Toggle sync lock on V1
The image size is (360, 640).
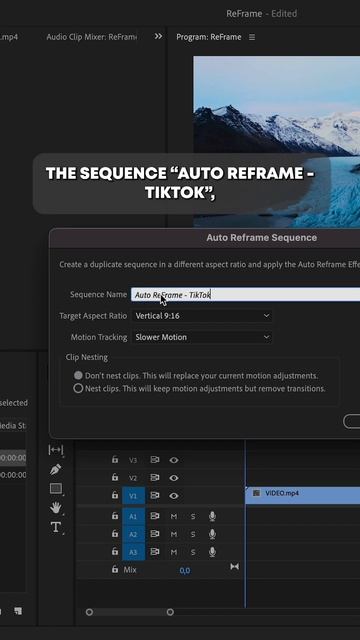click(155, 496)
